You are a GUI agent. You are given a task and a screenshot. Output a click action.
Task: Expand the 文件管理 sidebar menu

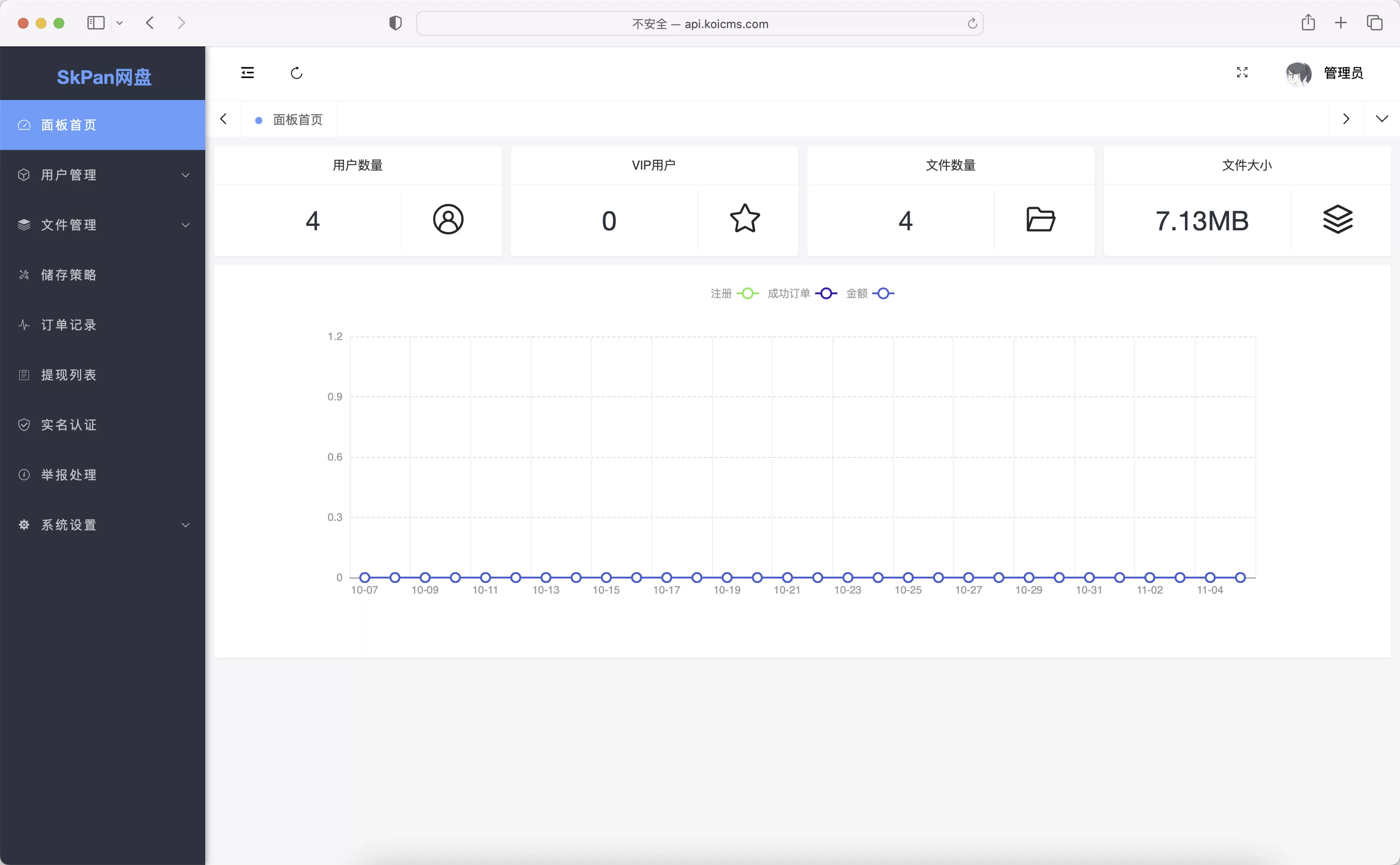[102, 225]
